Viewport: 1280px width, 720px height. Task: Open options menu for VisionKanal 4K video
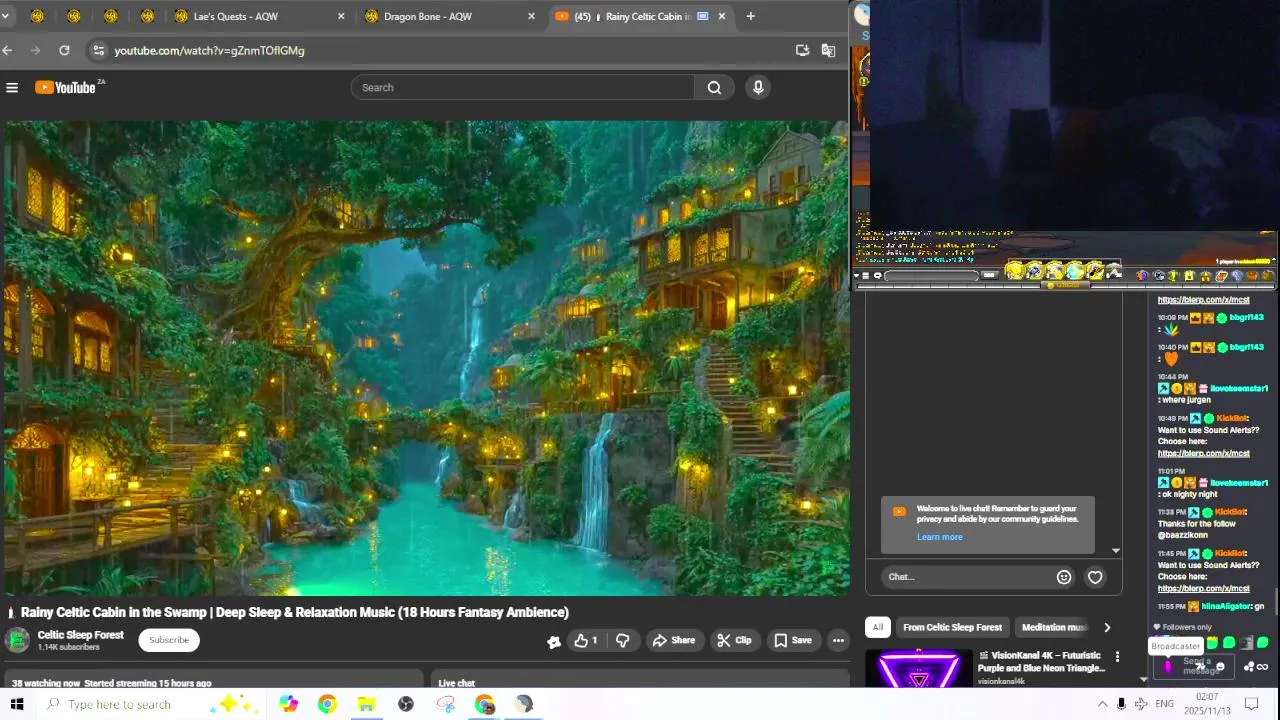pos(1117,657)
